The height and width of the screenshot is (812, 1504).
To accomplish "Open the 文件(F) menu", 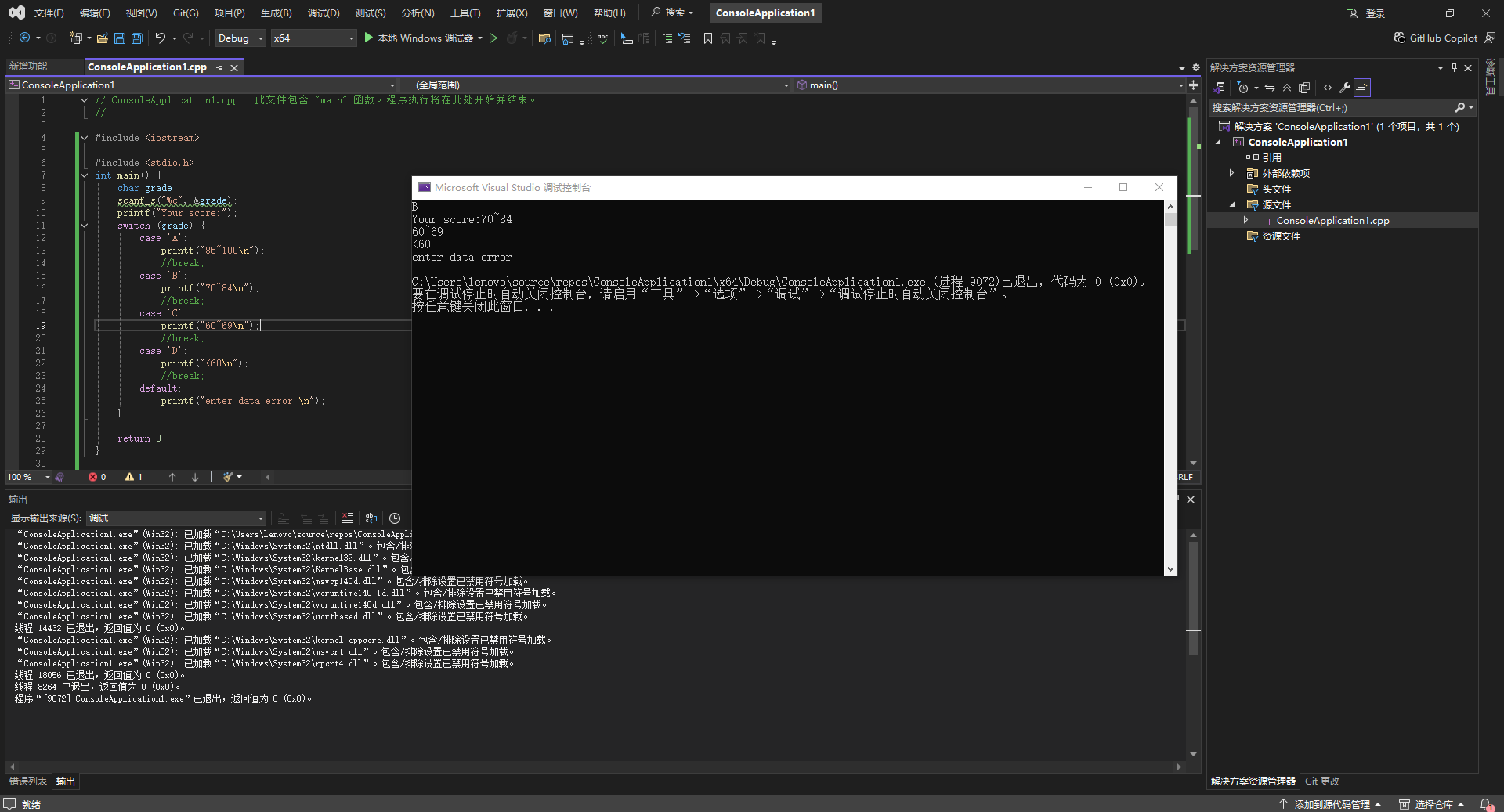I will (x=49, y=13).
